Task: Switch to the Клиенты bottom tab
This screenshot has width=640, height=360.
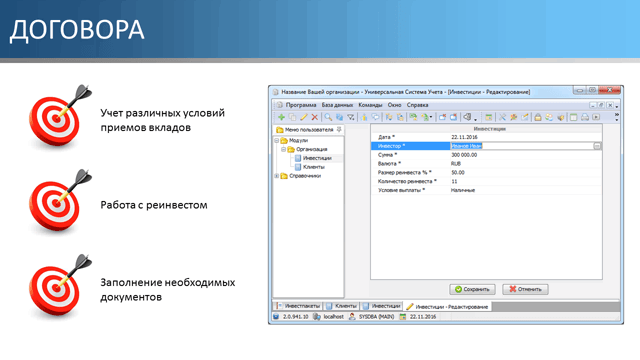Action: pyautogui.click(x=342, y=306)
